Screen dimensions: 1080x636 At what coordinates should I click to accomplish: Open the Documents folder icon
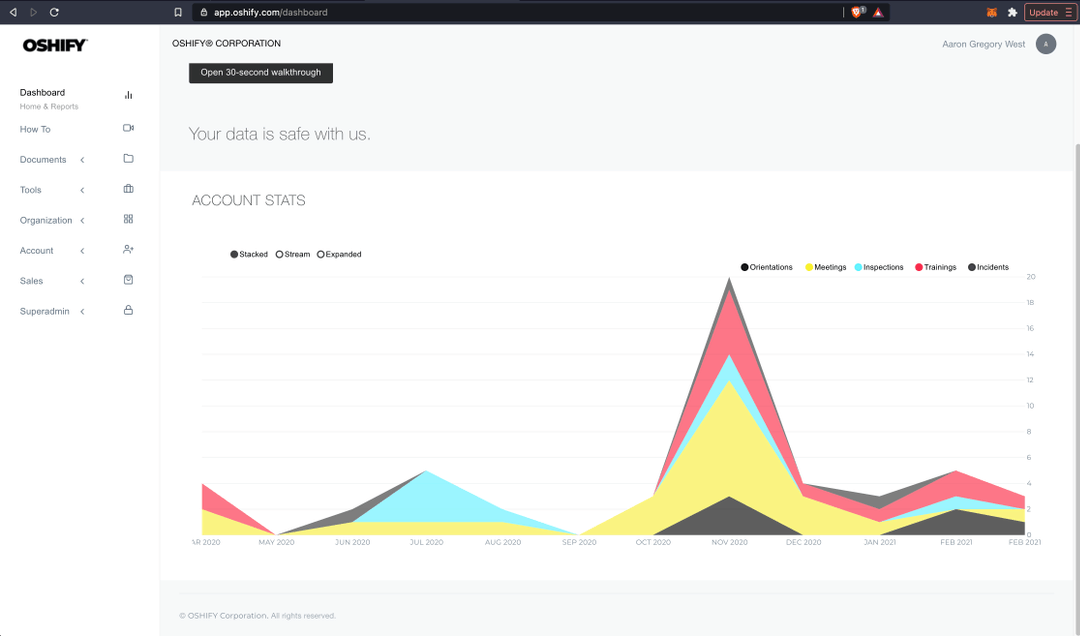[x=128, y=158]
